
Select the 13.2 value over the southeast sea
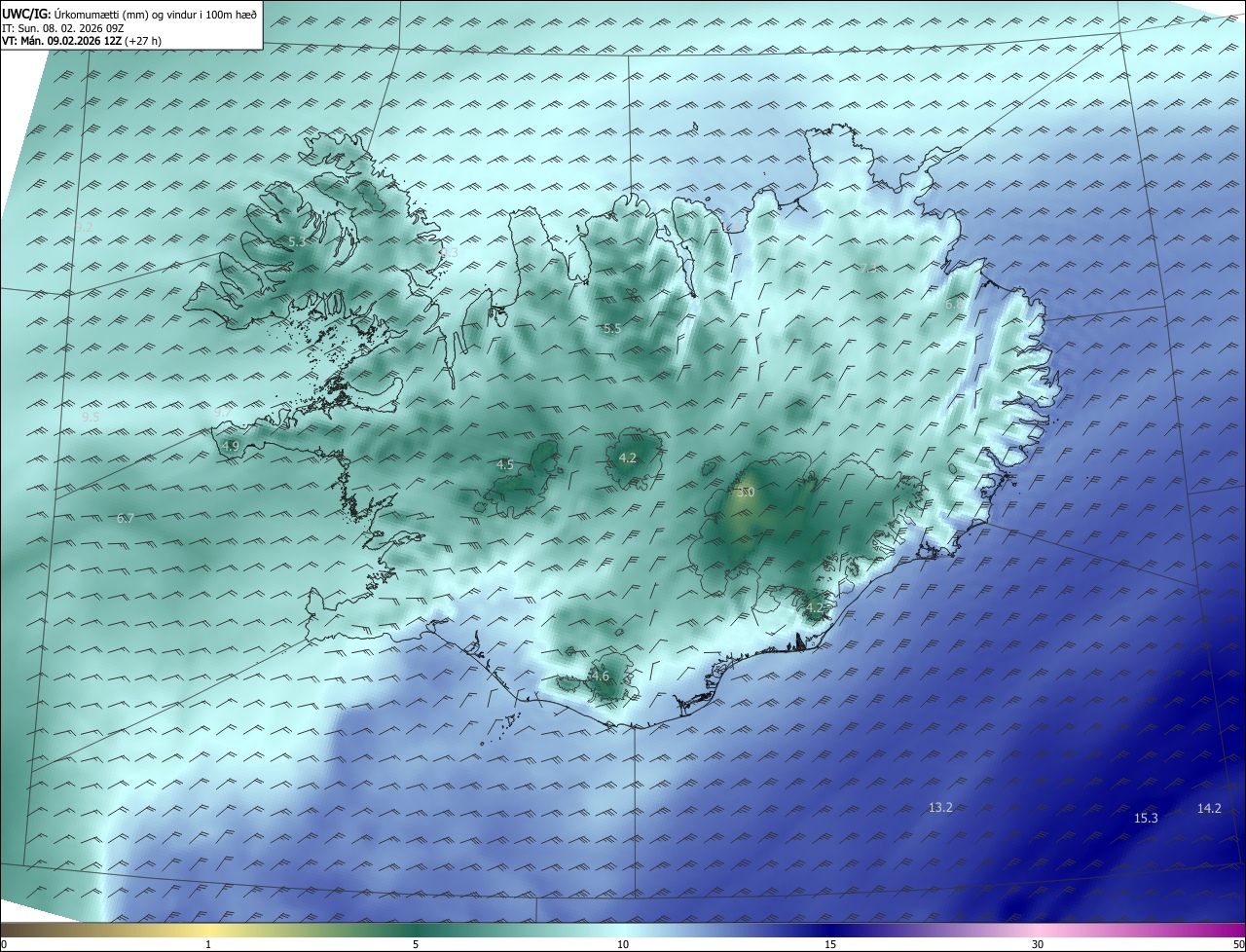click(x=940, y=808)
